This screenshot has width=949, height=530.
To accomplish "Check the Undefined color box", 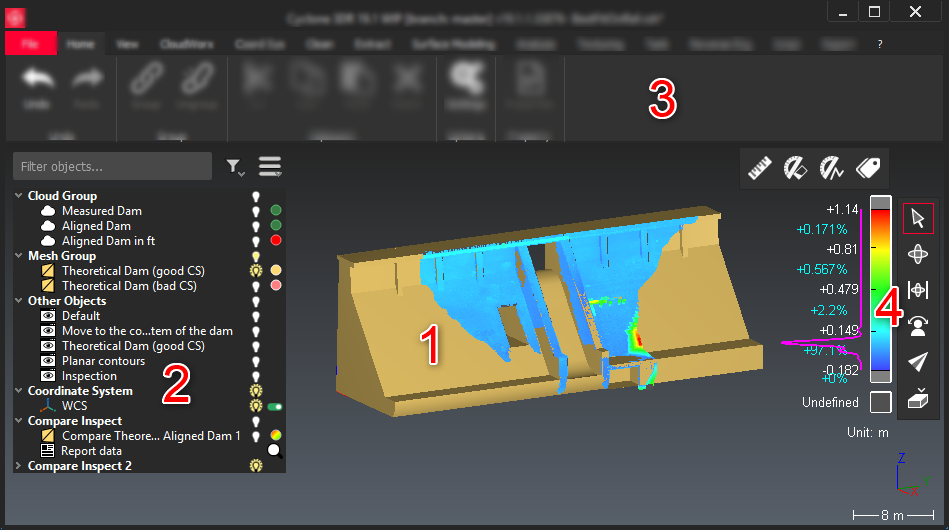I will pos(880,402).
